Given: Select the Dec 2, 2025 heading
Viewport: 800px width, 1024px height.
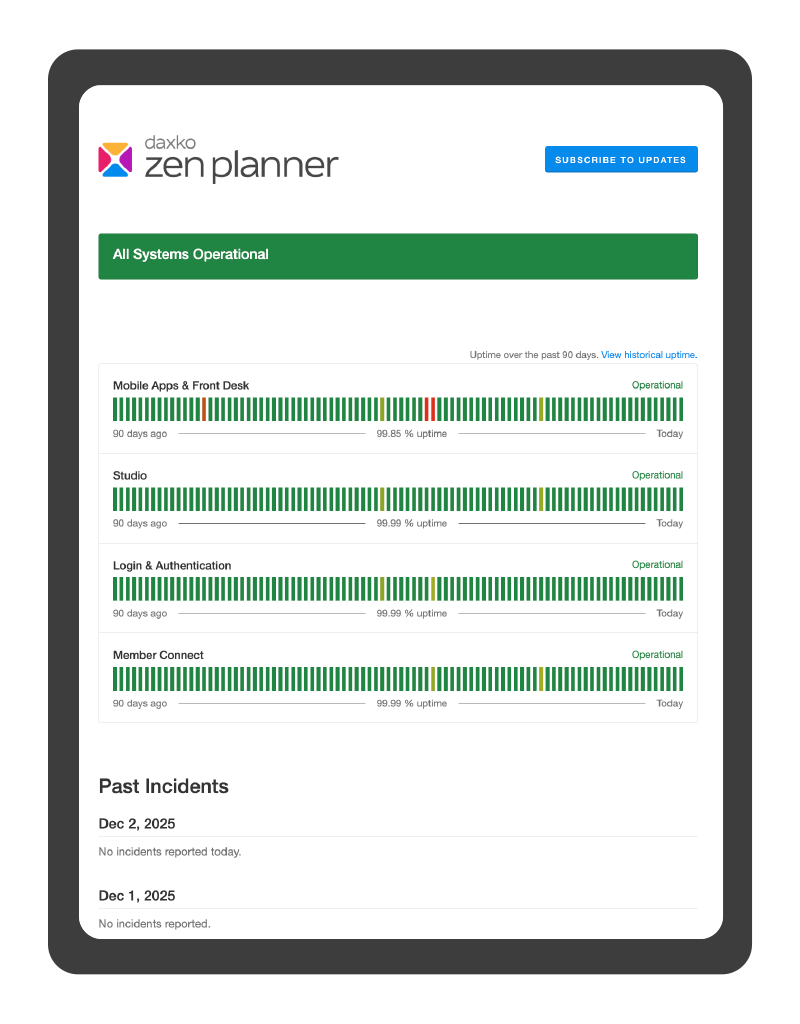Looking at the screenshot, I should (x=136, y=823).
